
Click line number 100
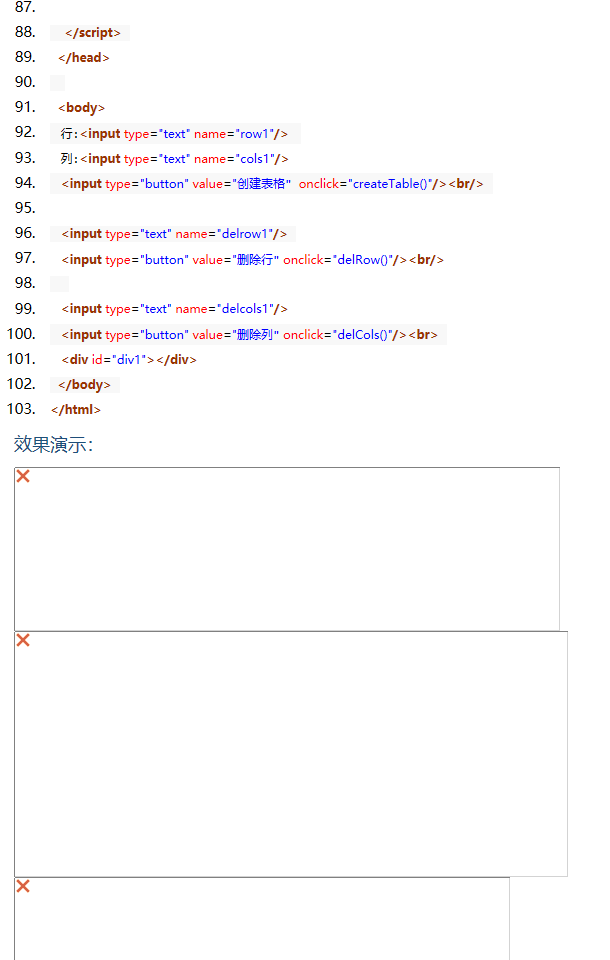coord(21,334)
